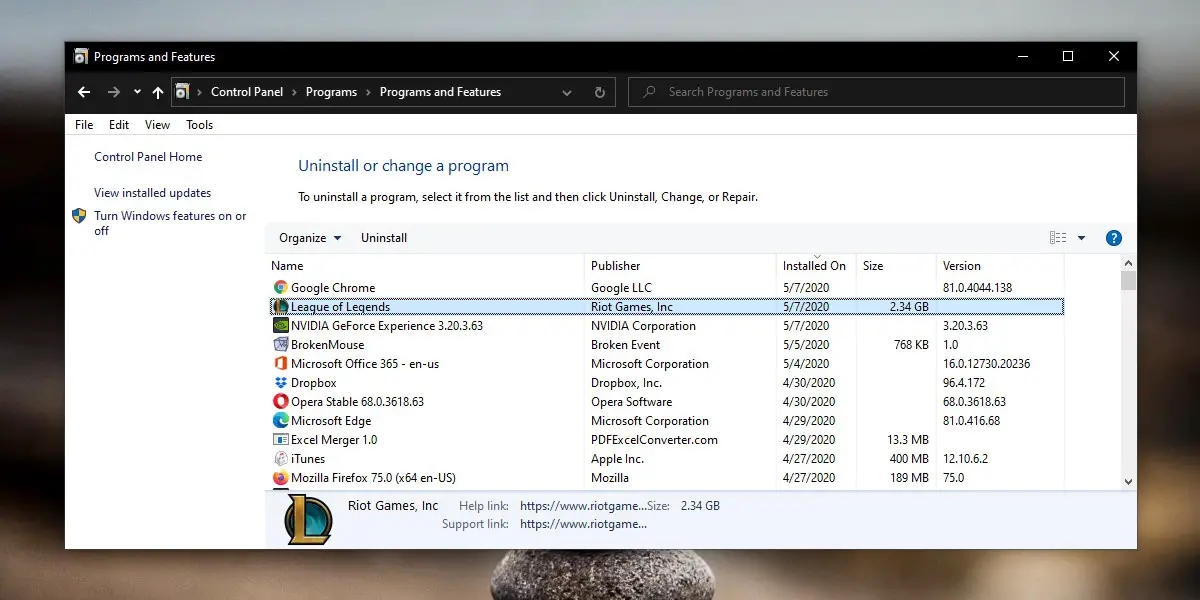
Task: Go forward with the forward arrow
Action: [x=114, y=92]
